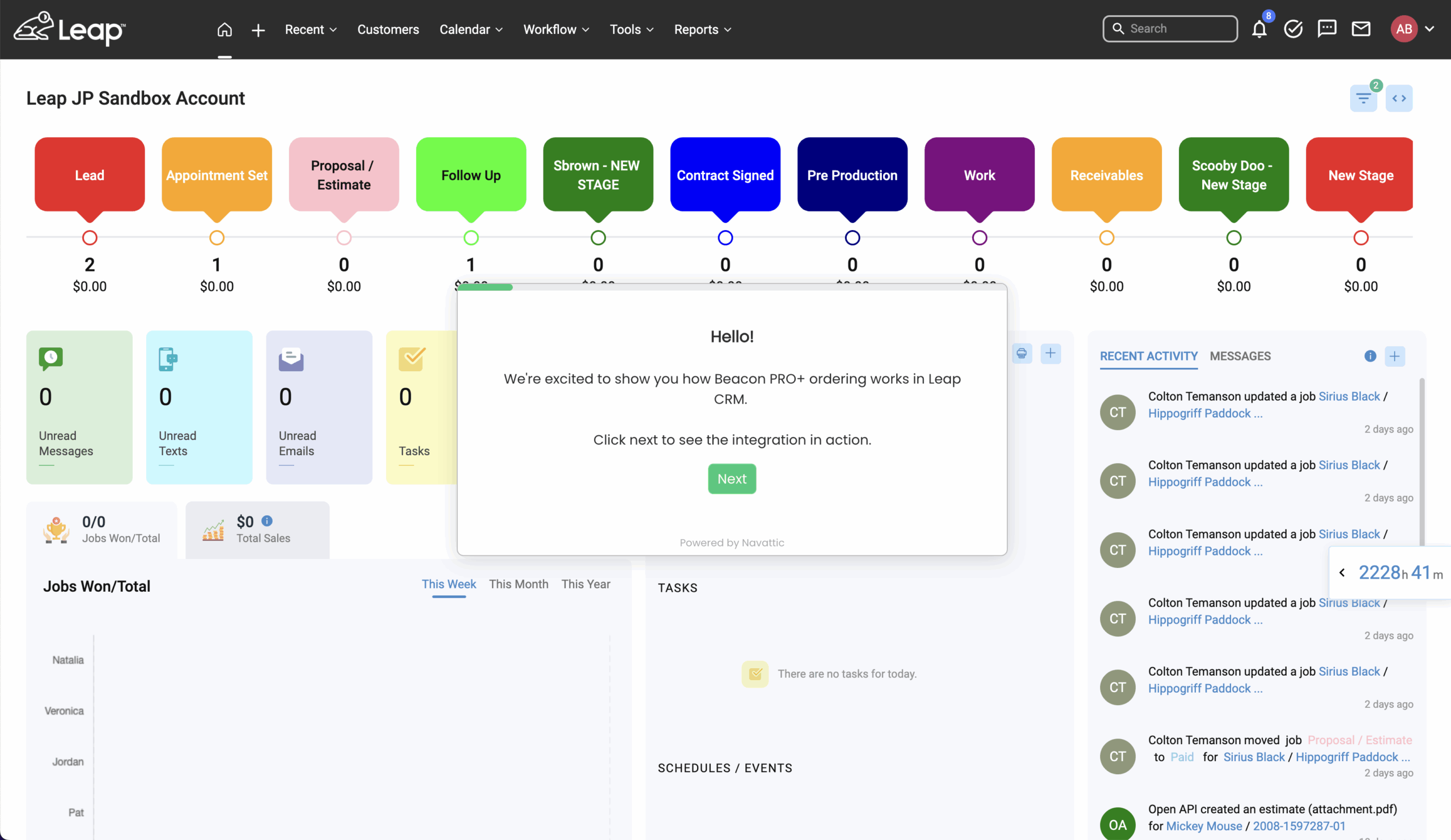Click the OA avatar for Open API activity
The height and width of the screenshot is (840, 1451).
1117,825
